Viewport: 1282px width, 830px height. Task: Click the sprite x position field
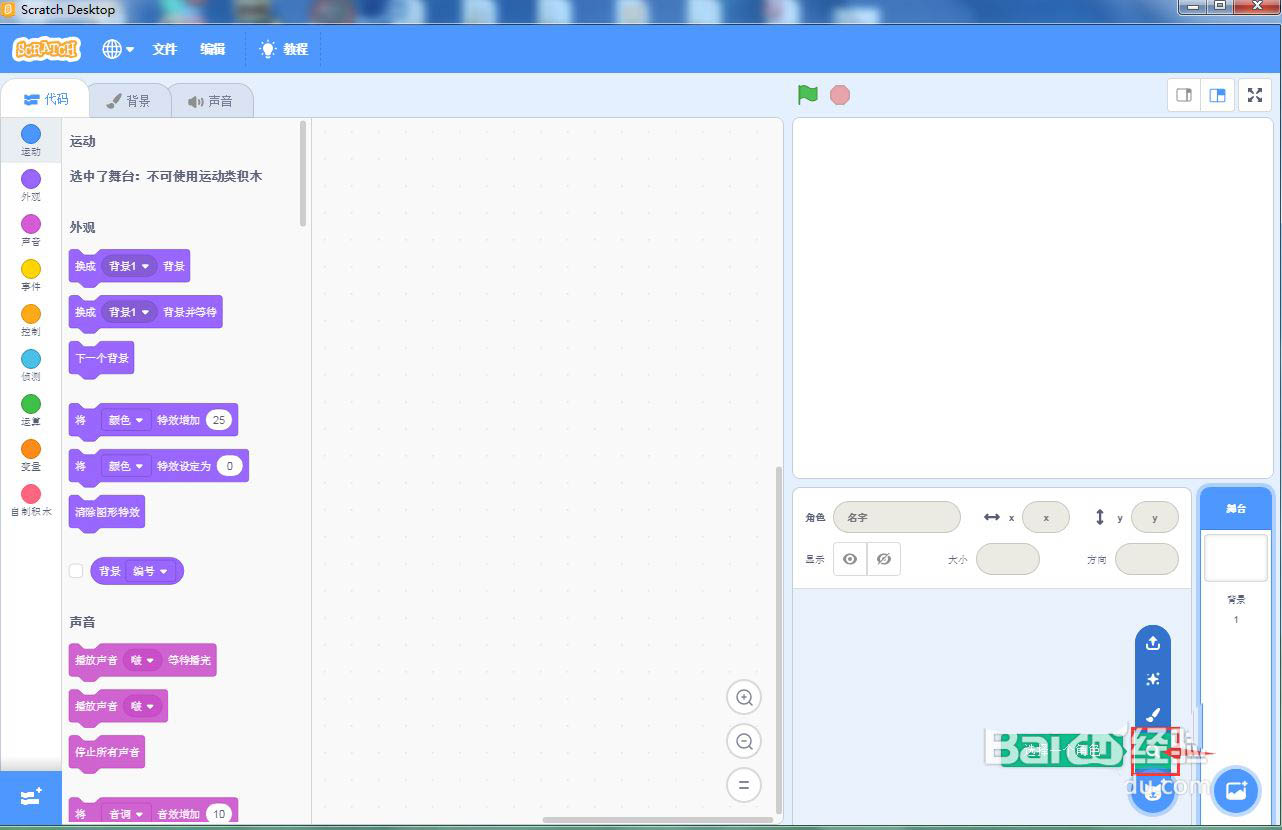point(1046,517)
